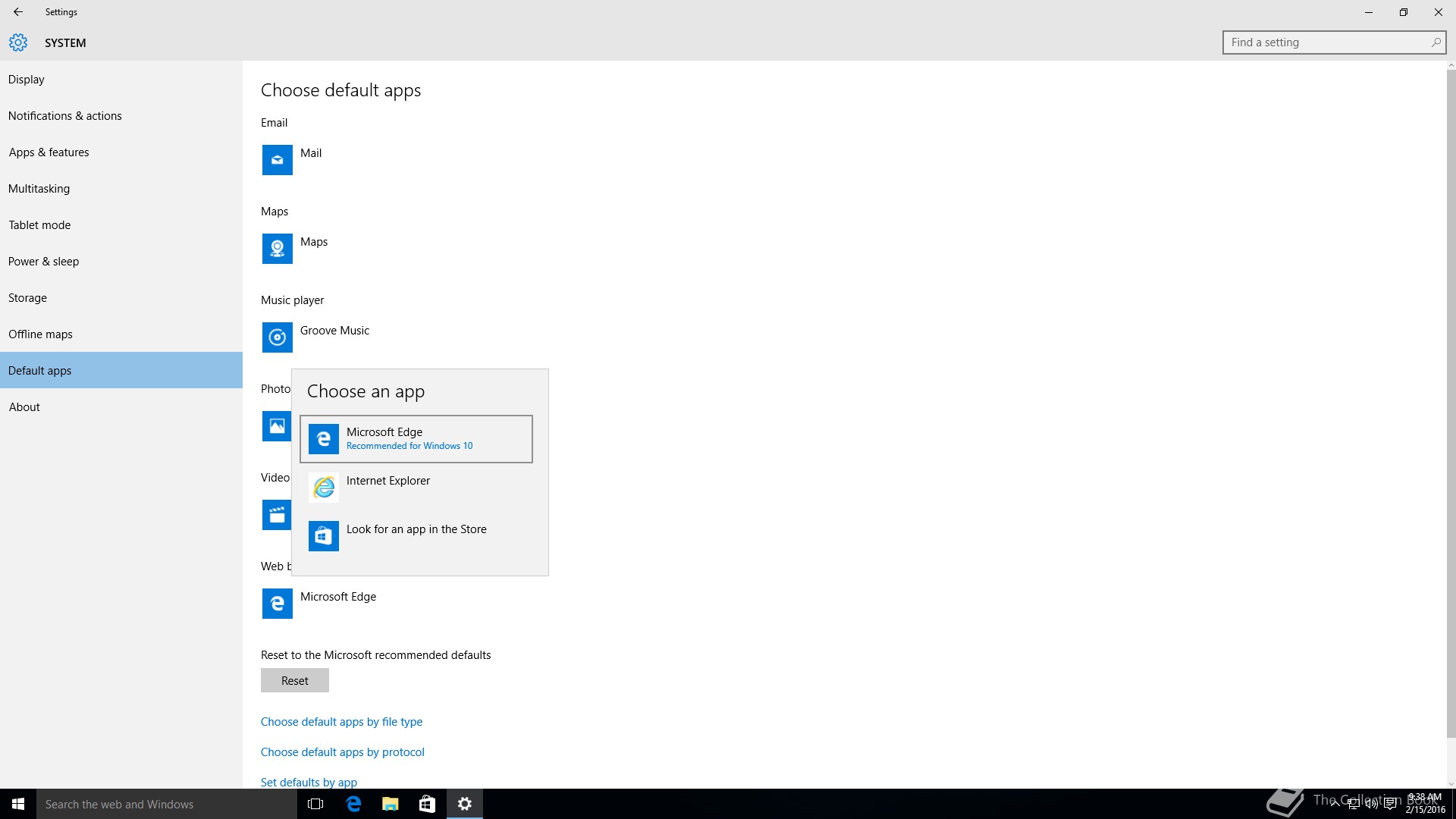This screenshot has width=1456, height=819.
Task: Click the search magnifier icon
Action: [1436, 42]
